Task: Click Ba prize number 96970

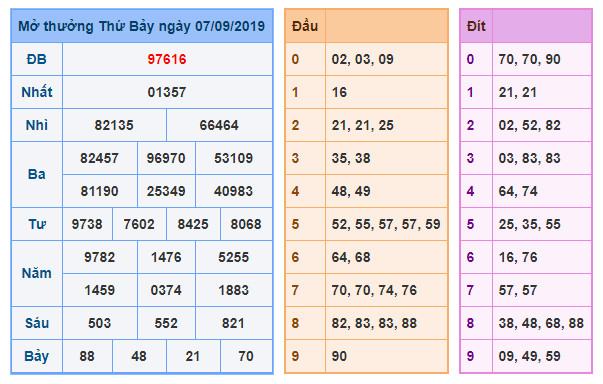Action: click(x=166, y=158)
